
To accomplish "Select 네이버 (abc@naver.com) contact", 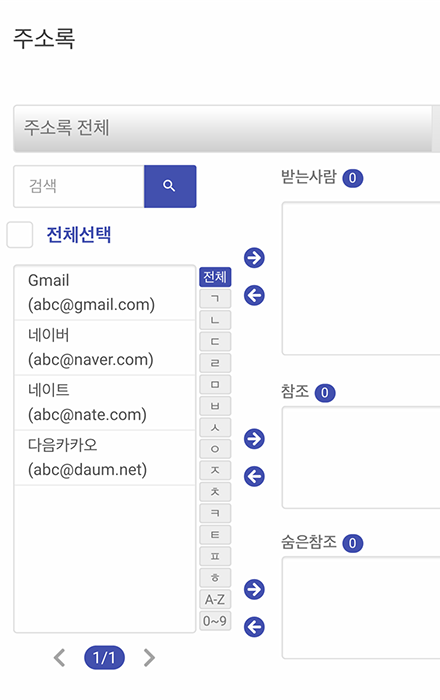I will pyautogui.click(x=105, y=347).
